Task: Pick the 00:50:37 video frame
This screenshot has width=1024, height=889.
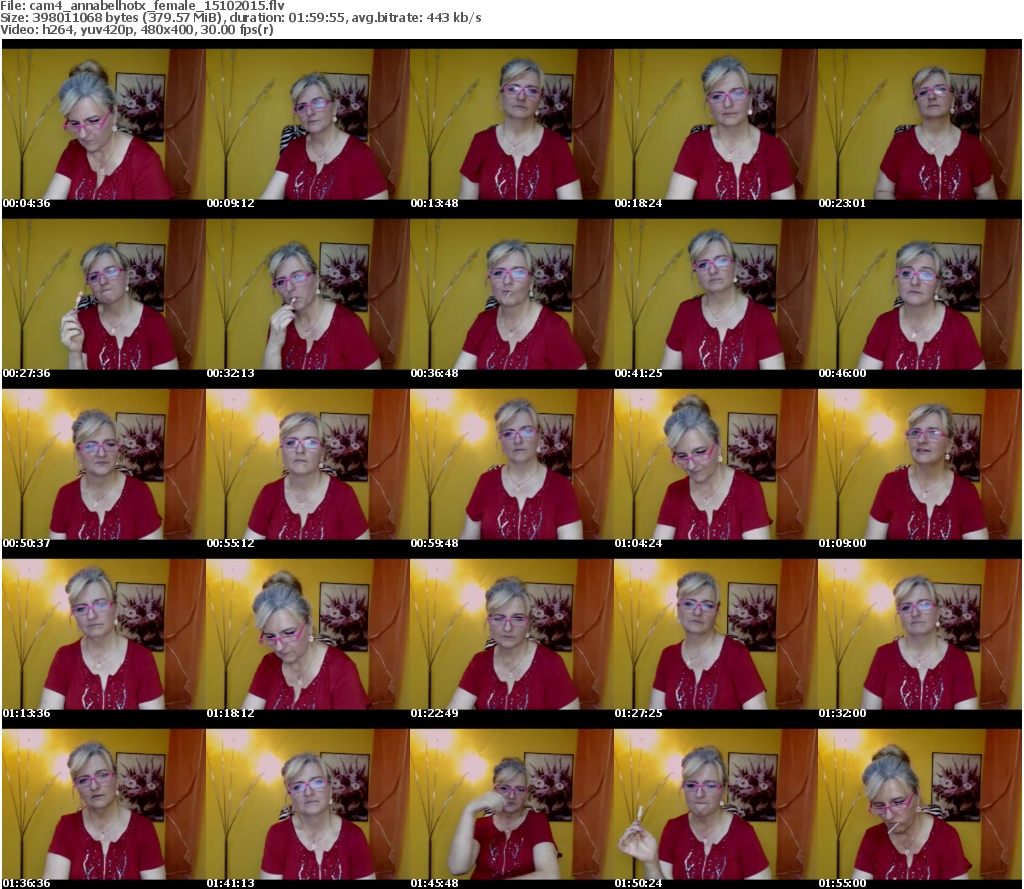Action: point(104,464)
